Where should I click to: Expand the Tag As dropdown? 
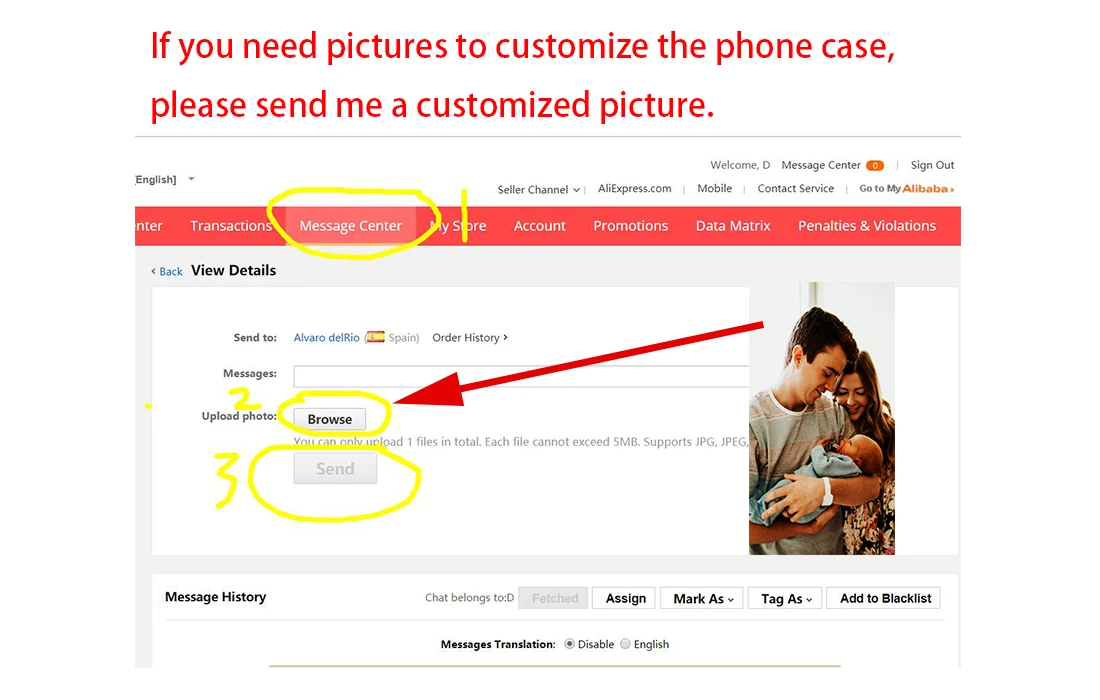tap(786, 598)
